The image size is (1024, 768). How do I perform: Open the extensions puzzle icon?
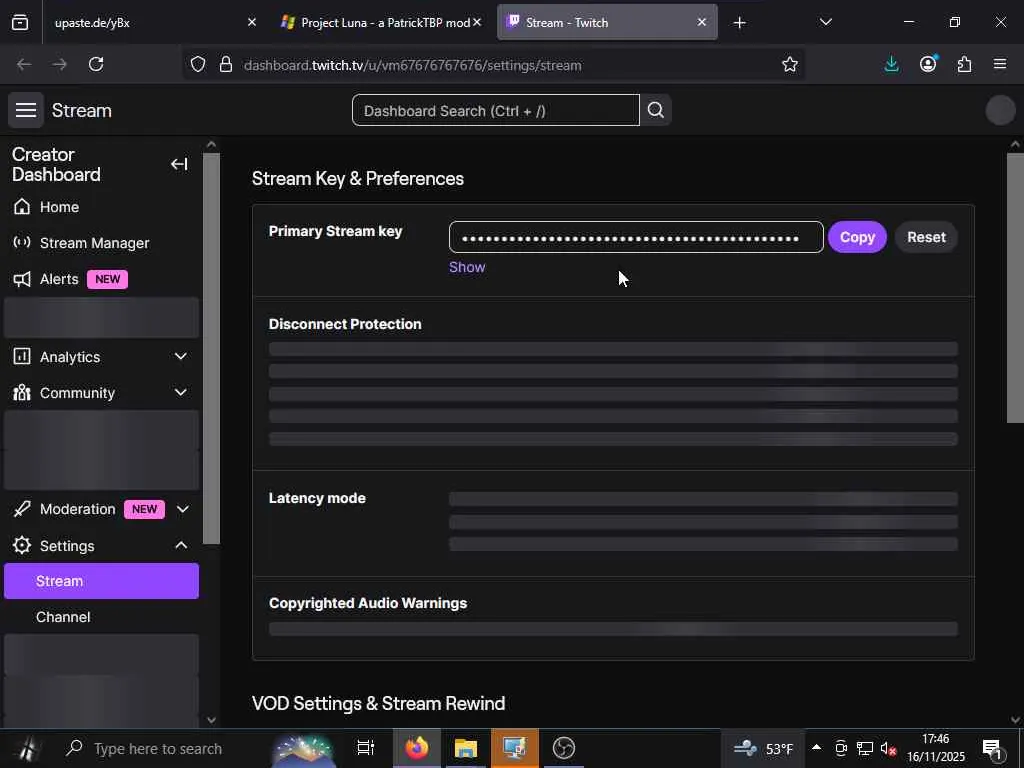pos(964,64)
